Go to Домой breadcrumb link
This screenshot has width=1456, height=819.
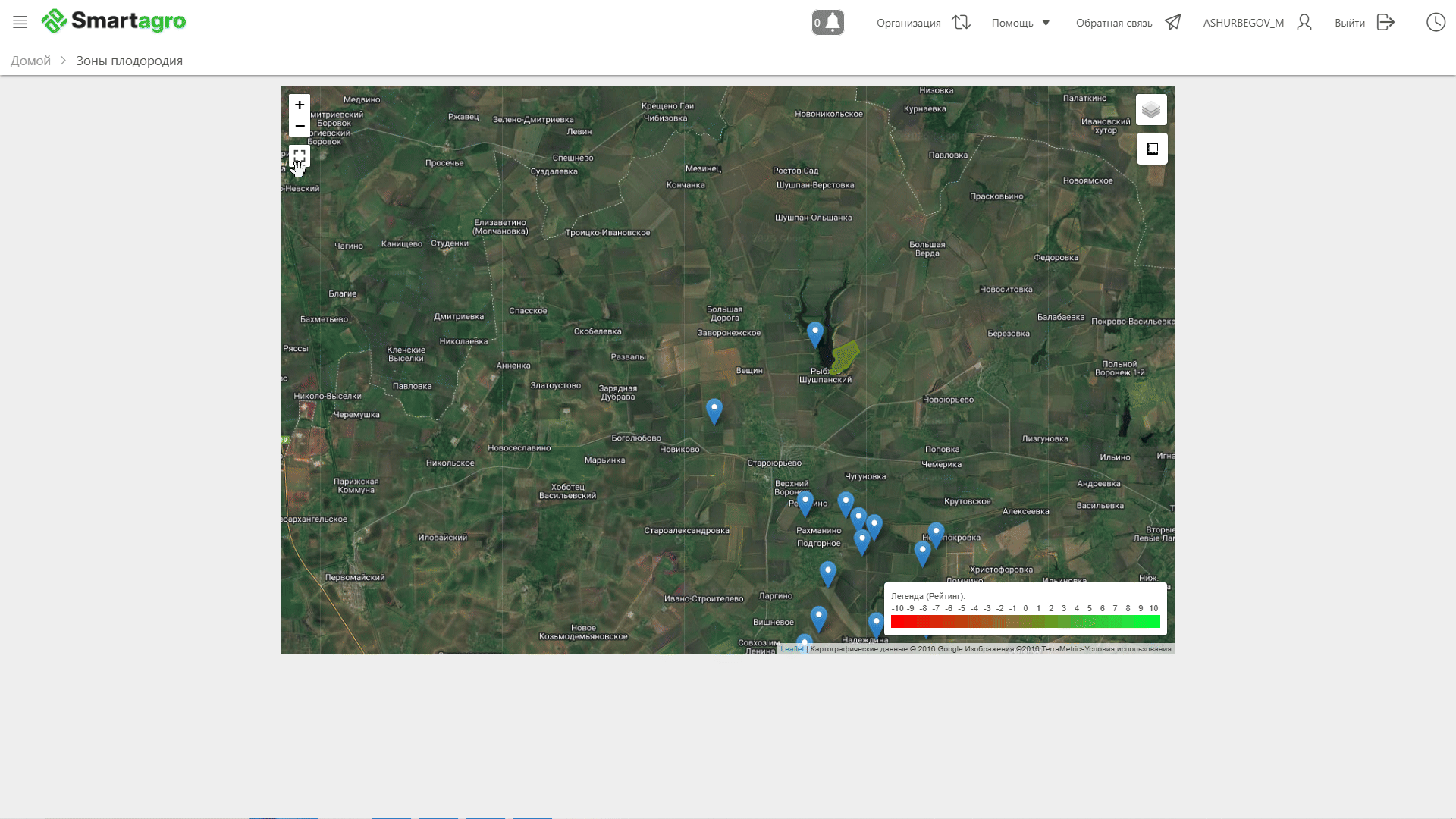pyautogui.click(x=30, y=61)
